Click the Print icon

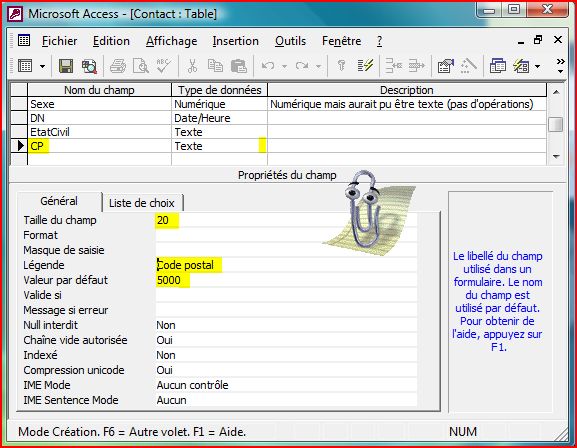pyautogui.click(x=118, y=66)
